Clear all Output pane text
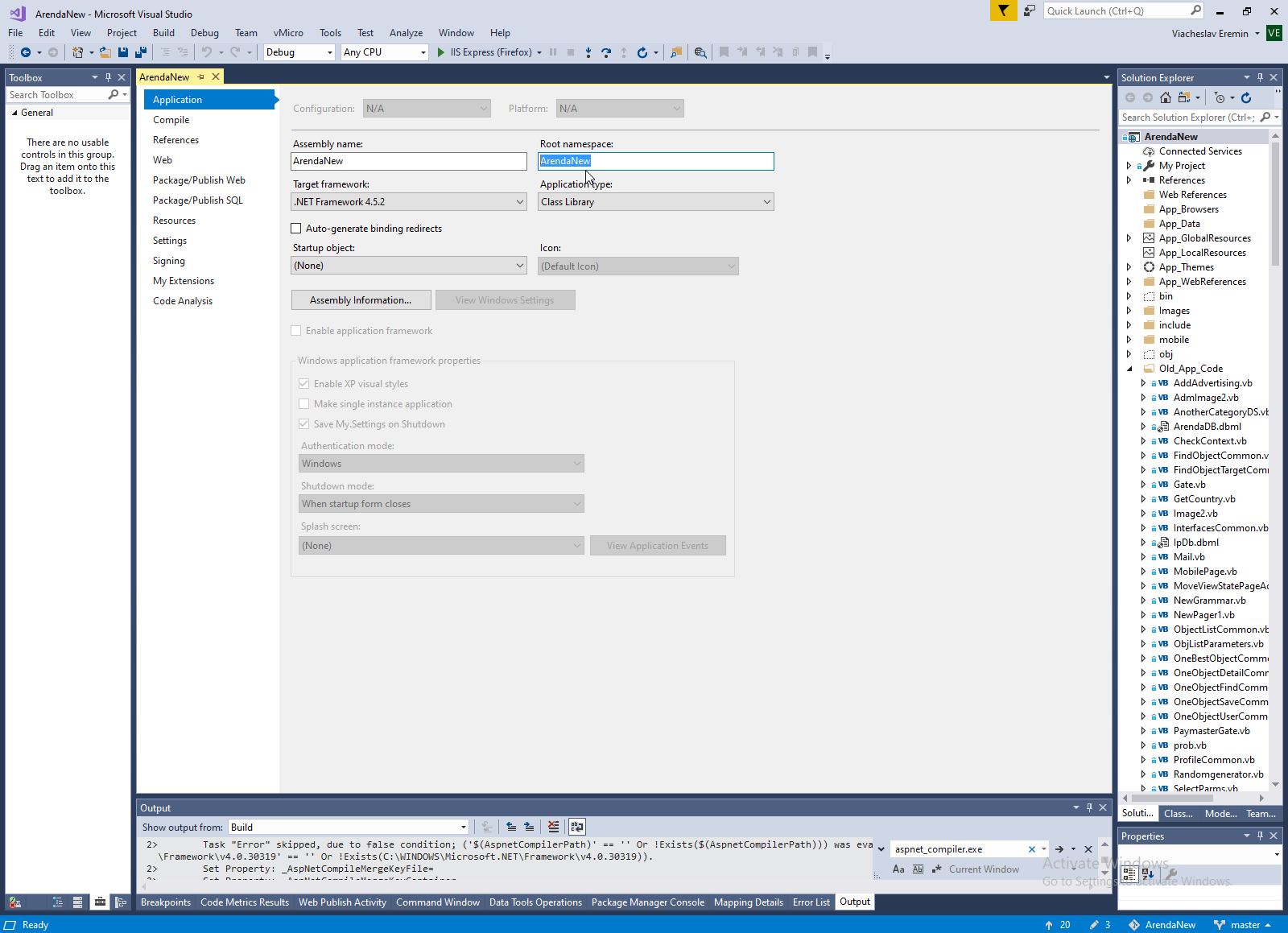This screenshot has height=933, width=1288. [553, 827]
